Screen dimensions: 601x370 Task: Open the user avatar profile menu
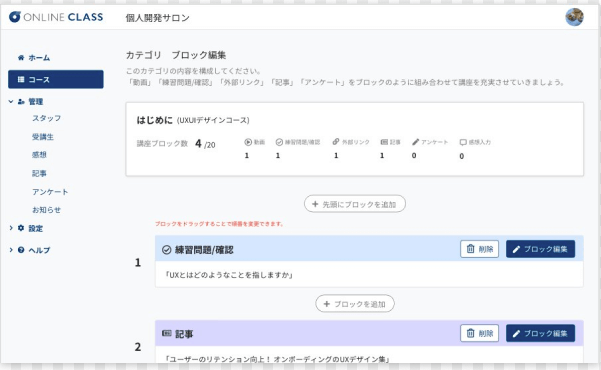574,17
